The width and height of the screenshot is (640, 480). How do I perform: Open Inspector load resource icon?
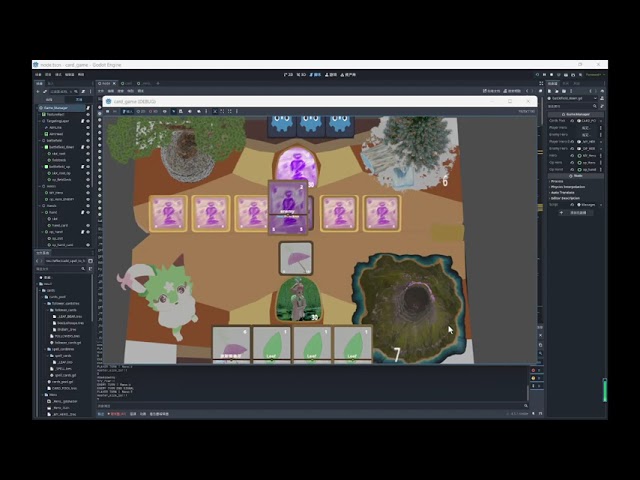click(557, 91)
